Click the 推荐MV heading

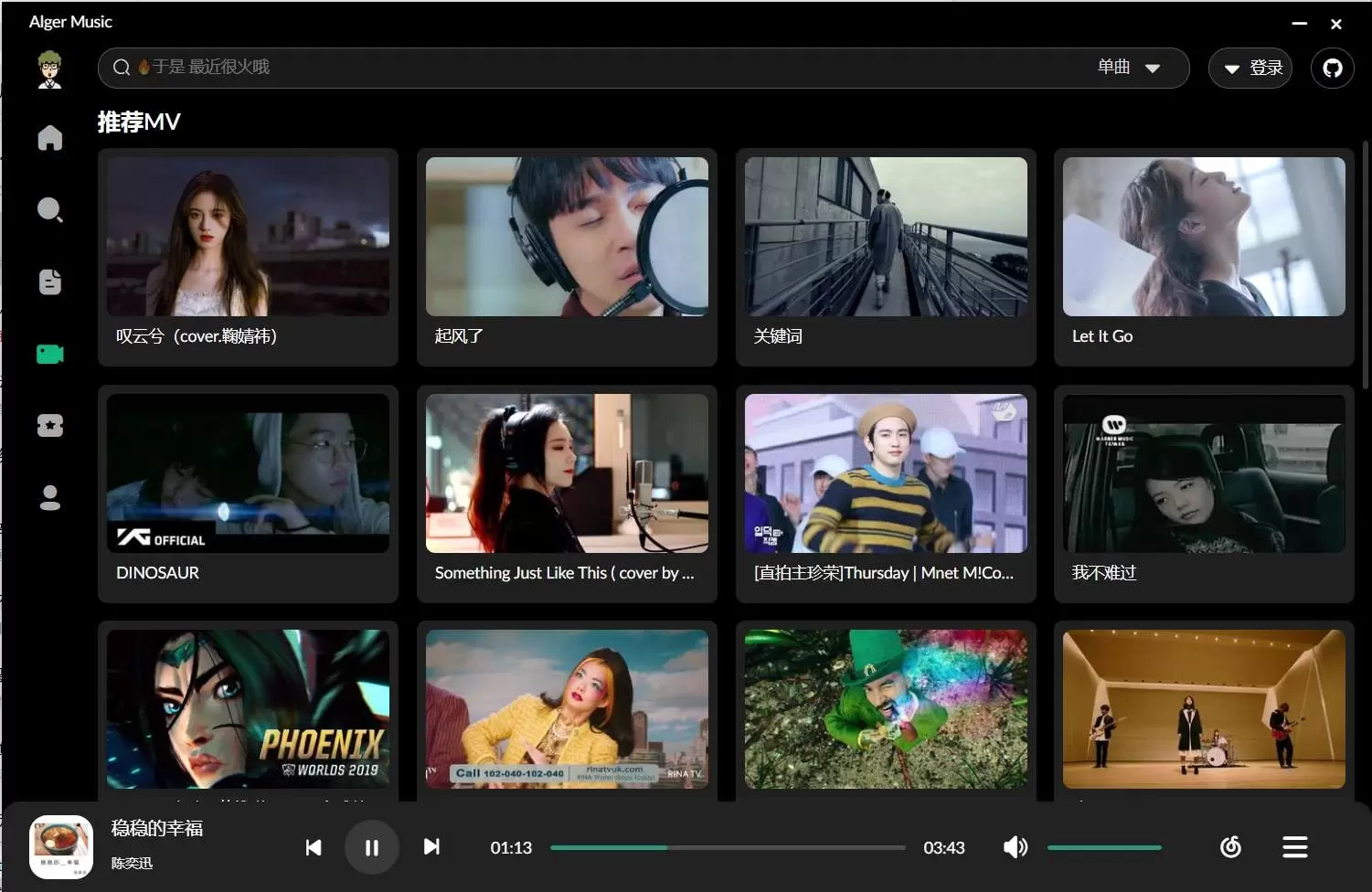139,122
